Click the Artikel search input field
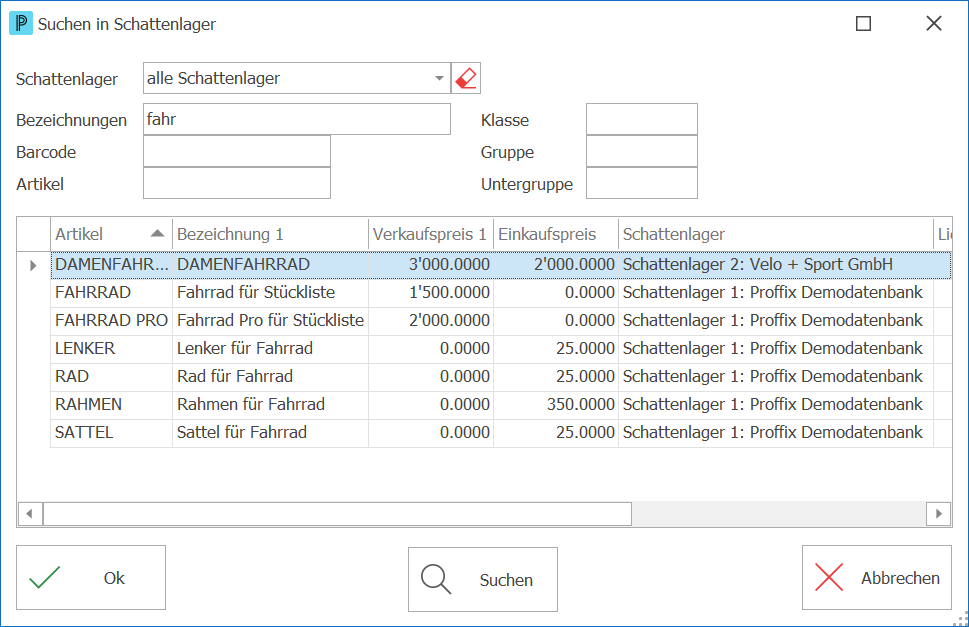 237,183
